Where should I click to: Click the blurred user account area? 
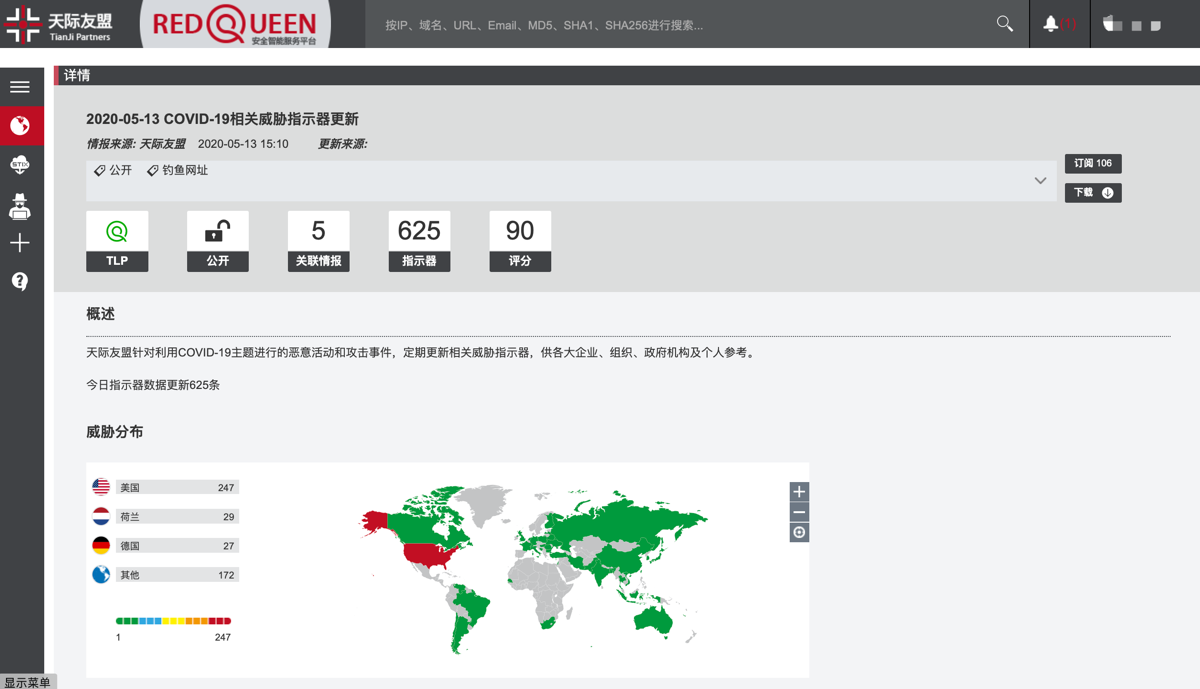coord(1133,24)
